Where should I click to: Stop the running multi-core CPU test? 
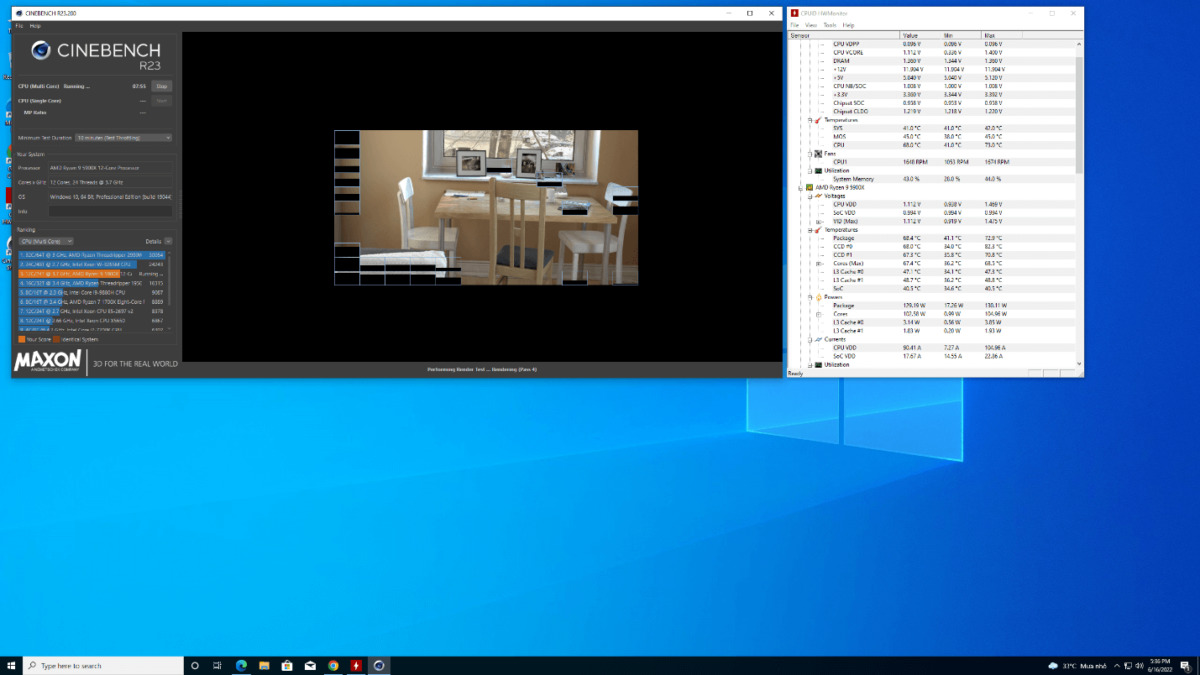tap(161, 86)
